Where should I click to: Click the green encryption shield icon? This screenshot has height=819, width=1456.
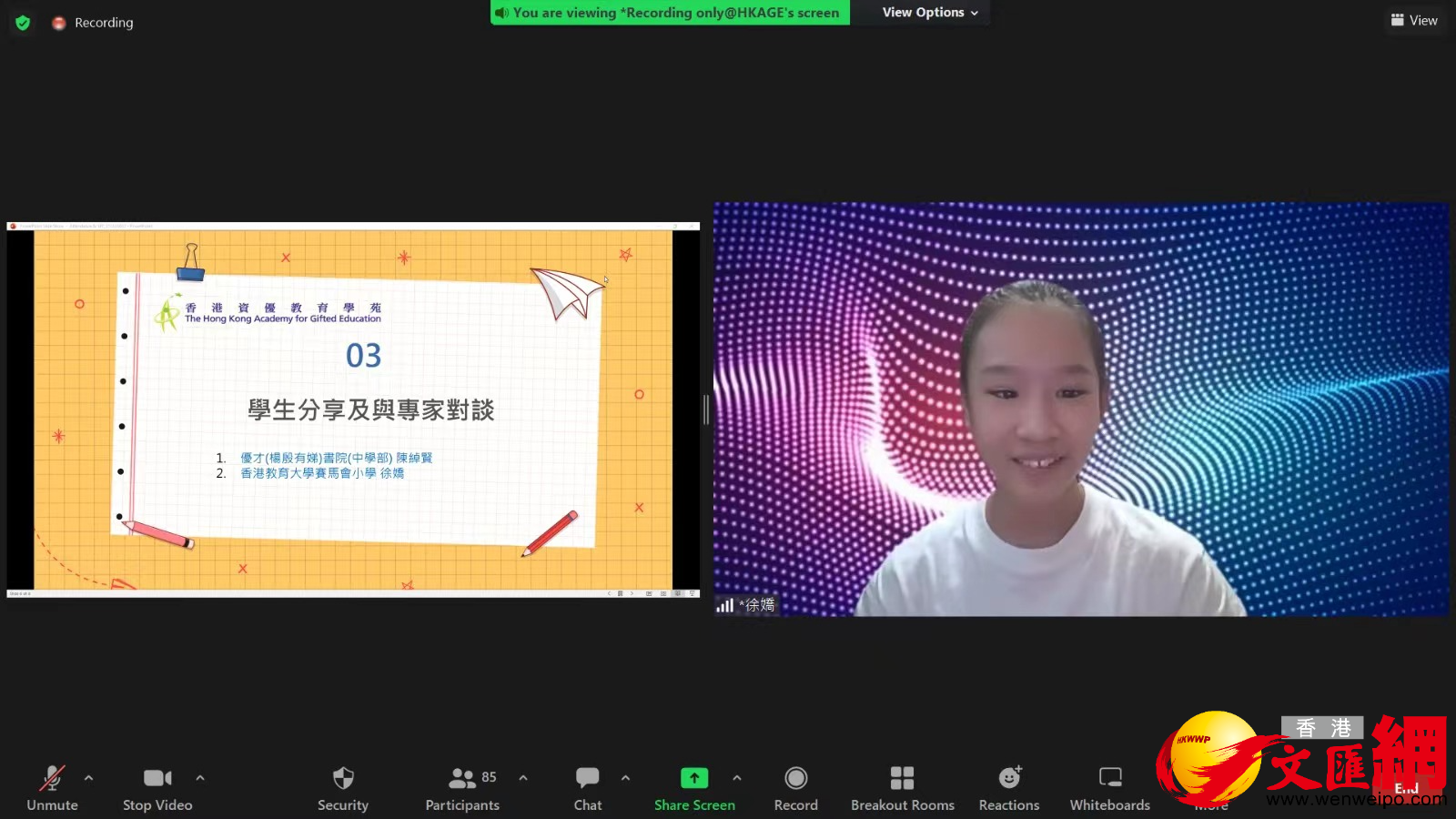(x=23, y=23)
